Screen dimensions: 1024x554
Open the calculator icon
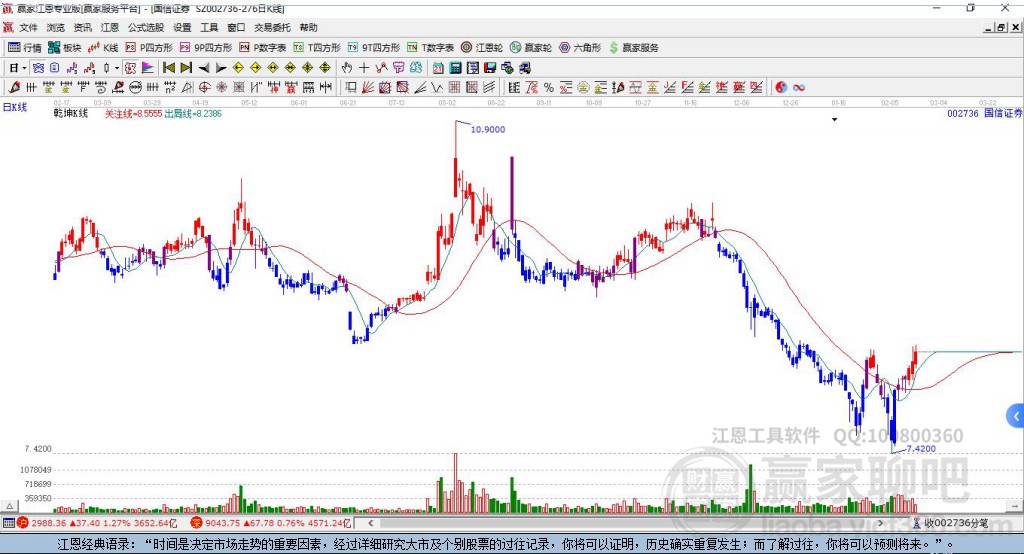pyautogui.click(x=455, y=68)
